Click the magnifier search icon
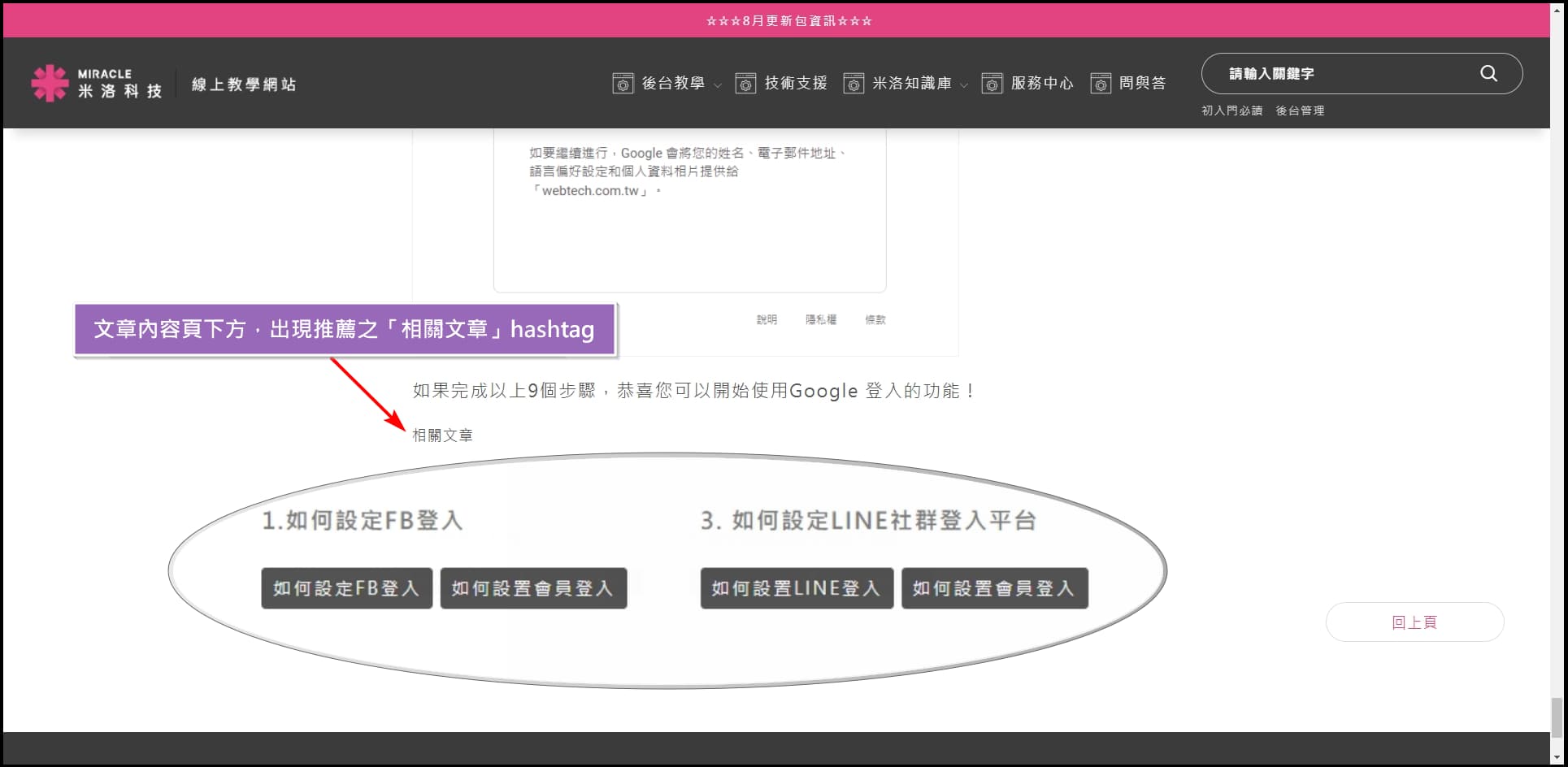The image size is (1568, 767). [x=1488, y=73]
